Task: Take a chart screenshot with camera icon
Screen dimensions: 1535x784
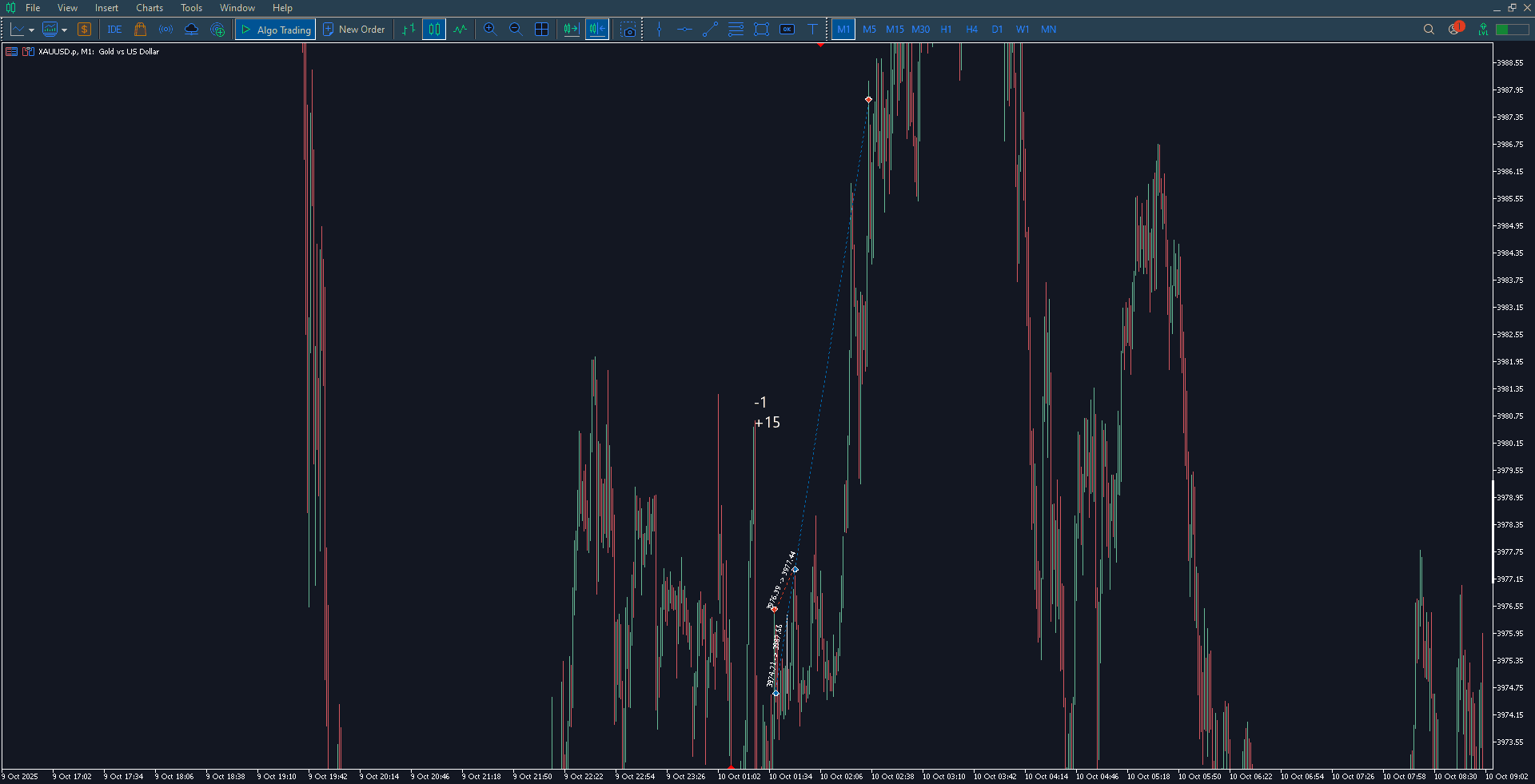Action: (629, 30)
